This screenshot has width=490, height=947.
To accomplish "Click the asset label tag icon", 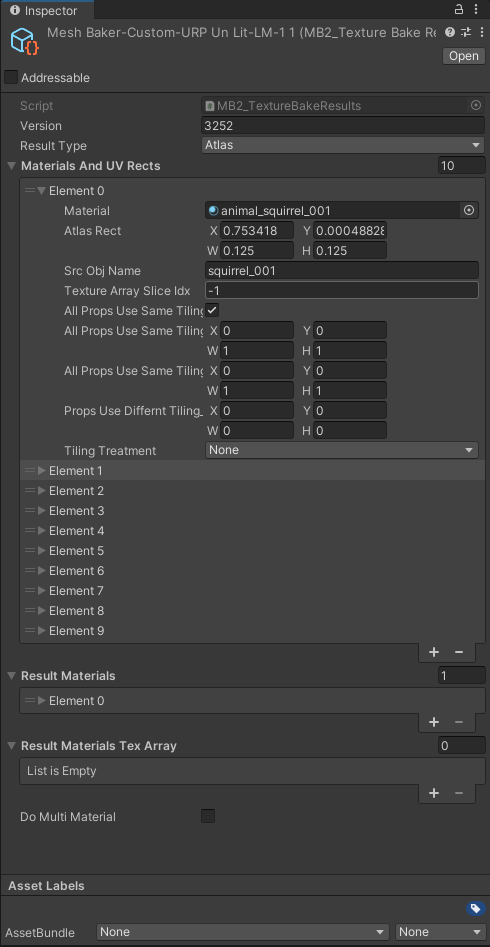I will point(475,908).
